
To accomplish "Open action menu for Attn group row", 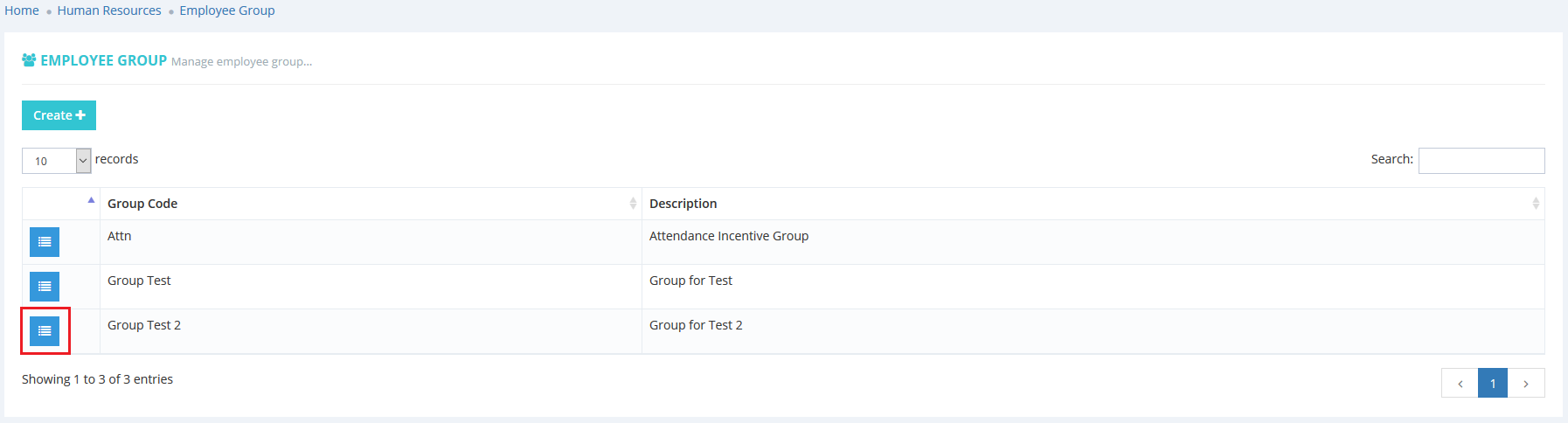I will coord(45,242).
